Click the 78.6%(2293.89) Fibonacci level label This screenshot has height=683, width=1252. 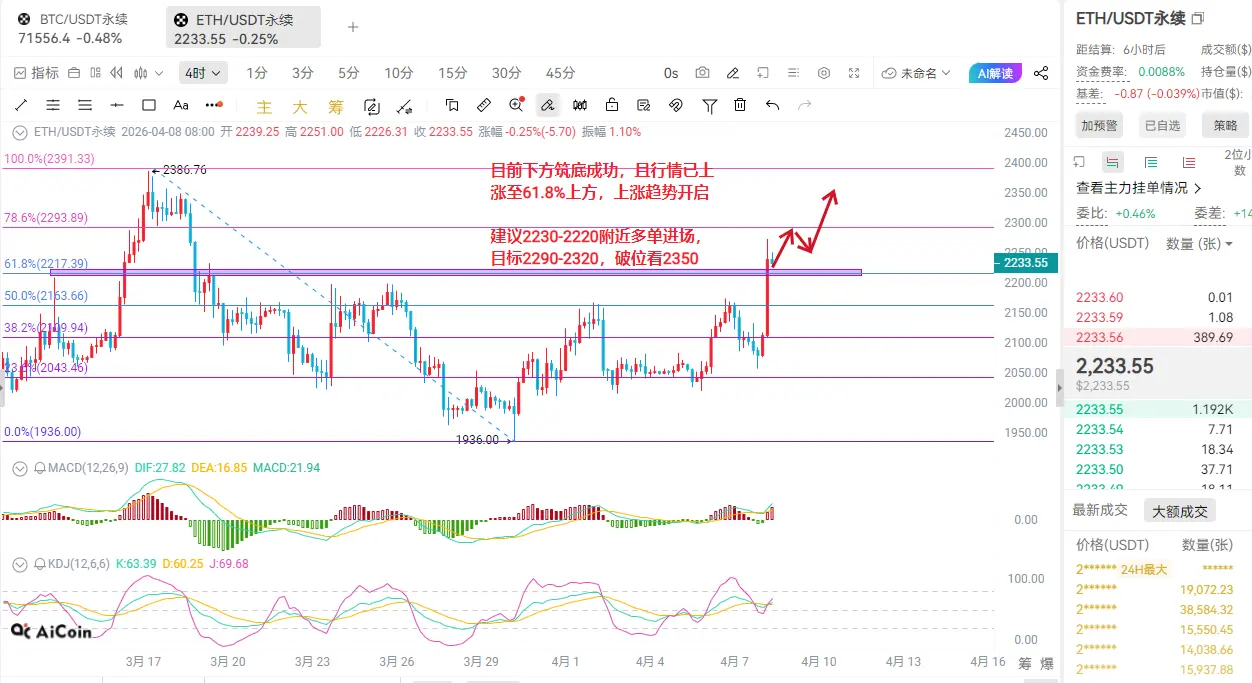[x=47, y=218]
